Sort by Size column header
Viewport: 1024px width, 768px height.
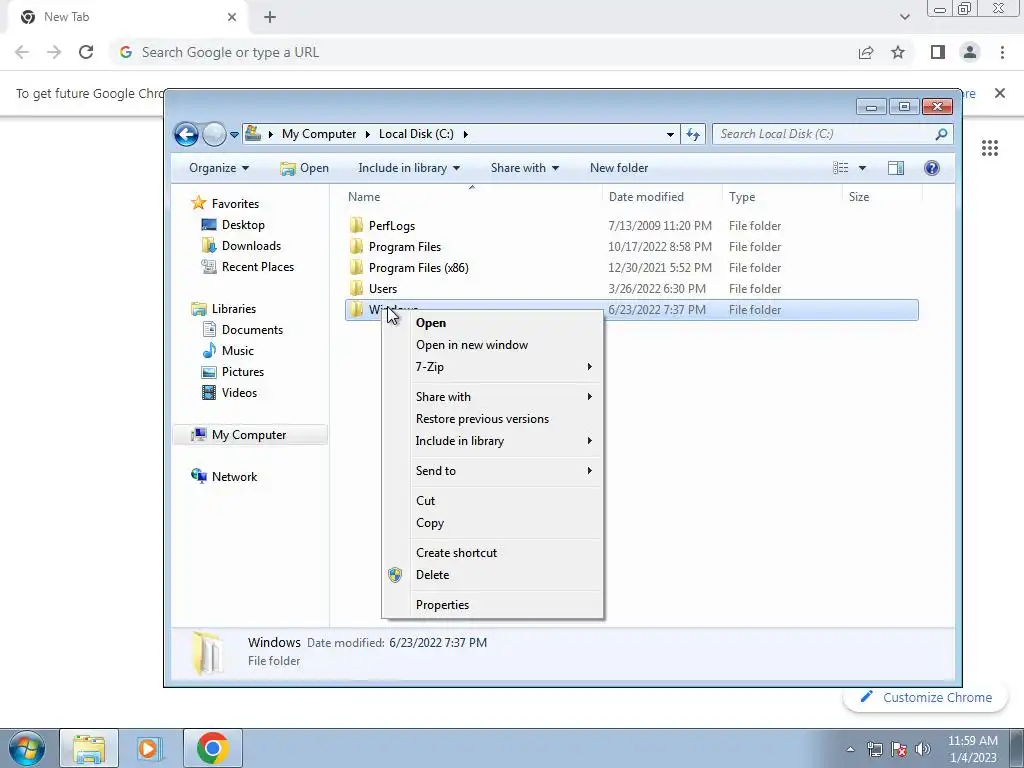point(882,197)
